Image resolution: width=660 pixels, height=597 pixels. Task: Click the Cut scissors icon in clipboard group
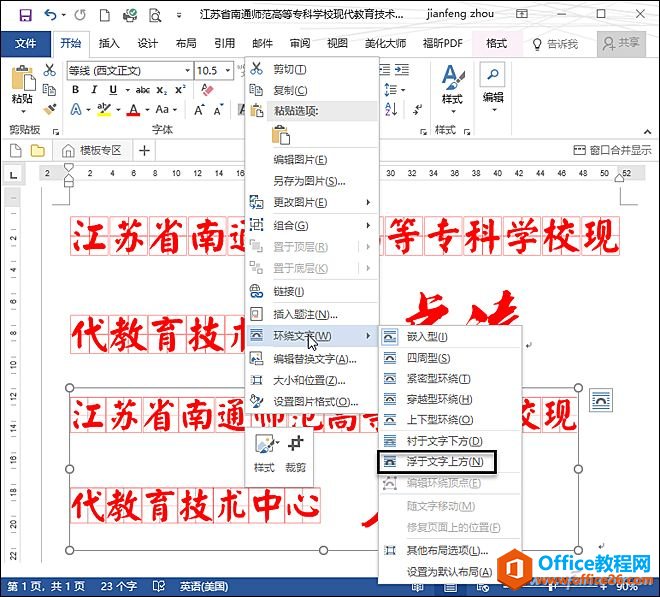[49, 70]
